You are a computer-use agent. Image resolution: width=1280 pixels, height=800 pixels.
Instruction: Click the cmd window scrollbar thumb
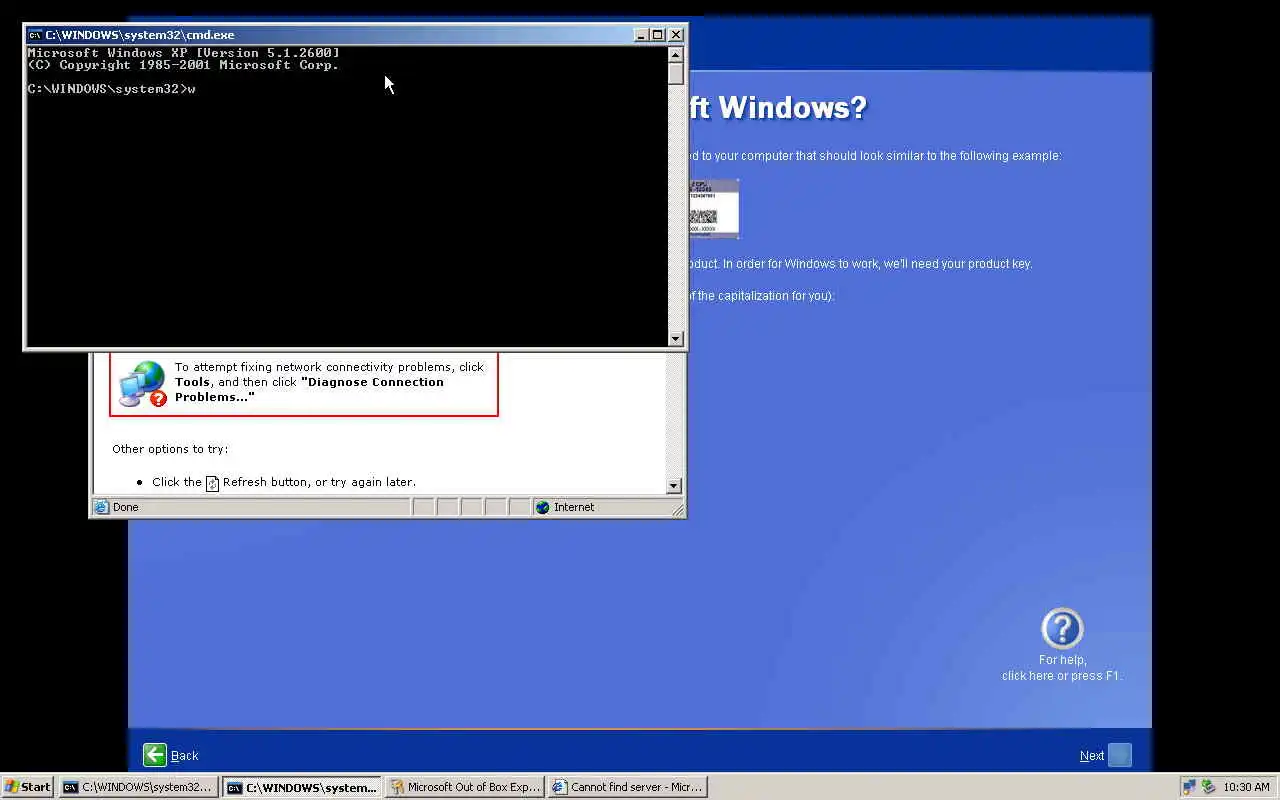(676, 74)
